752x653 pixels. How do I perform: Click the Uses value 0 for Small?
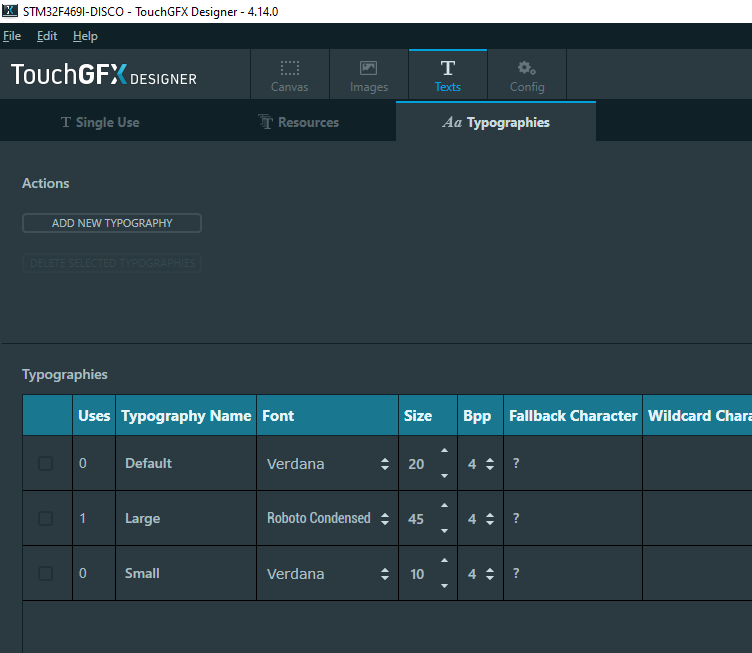click(x=82, y=573)
